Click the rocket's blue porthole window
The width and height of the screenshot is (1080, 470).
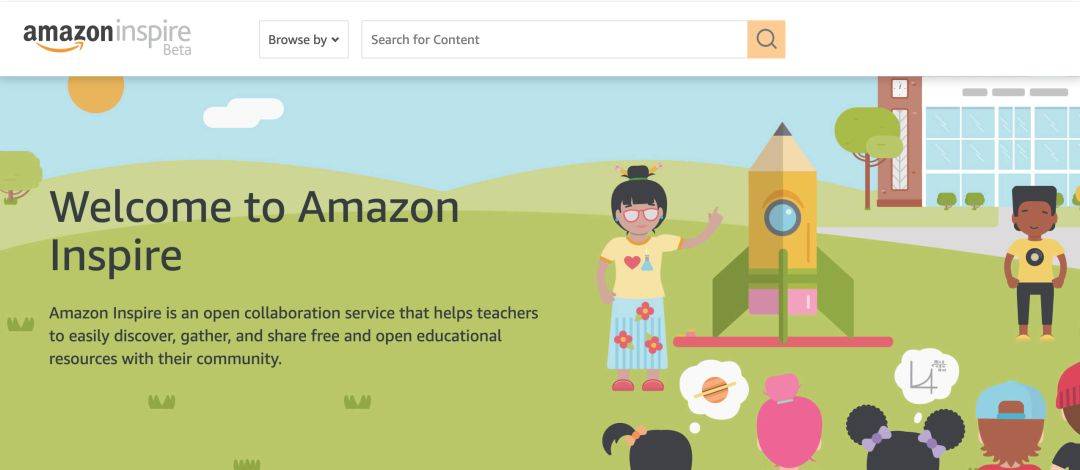coord(782,217)
